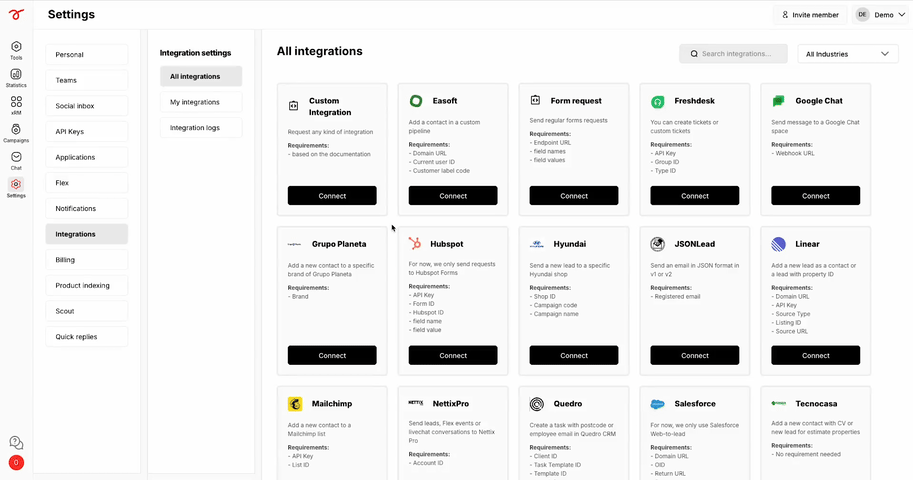Open Applications settings
This screenshot has width=913, height=480.
87,157
